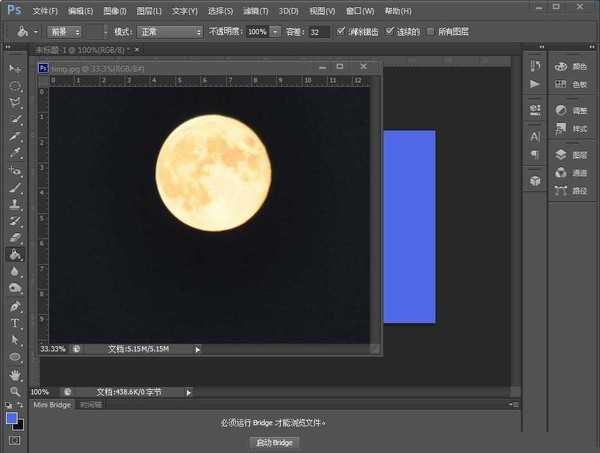Viewport: 600px width, 453px height.
Task: Expand the 不透明度 opacity dropdown arrow
Action: (x=274, y=32)
